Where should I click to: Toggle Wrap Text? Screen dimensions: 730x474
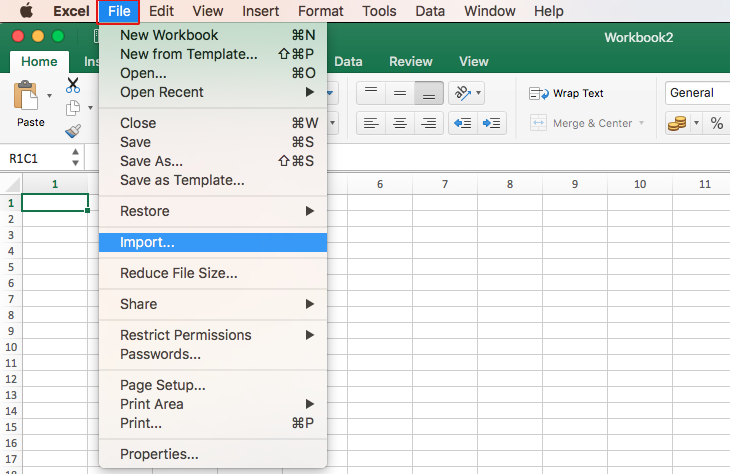point(566,94)
